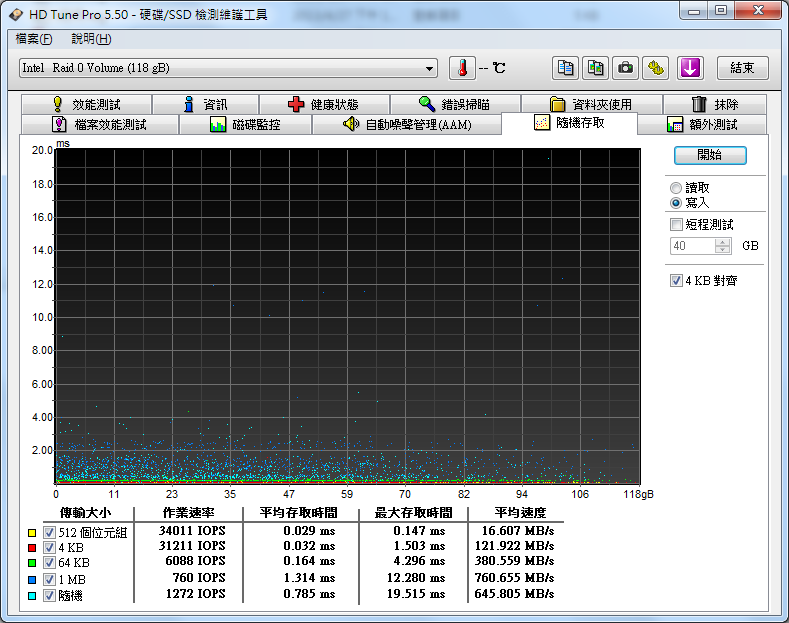Click the 傳輸大小 column header
The width and height of the screenshot is (789, 623).
tap(86, 513)
